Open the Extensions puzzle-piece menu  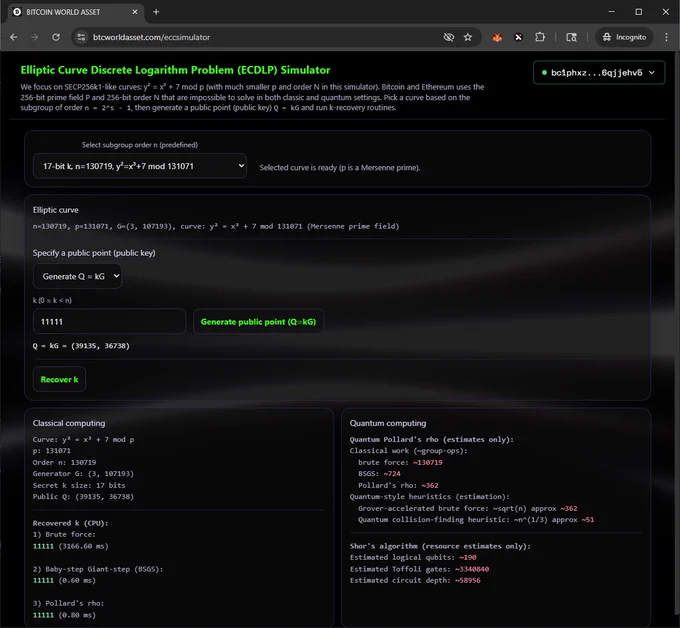(x=540, y=37)
